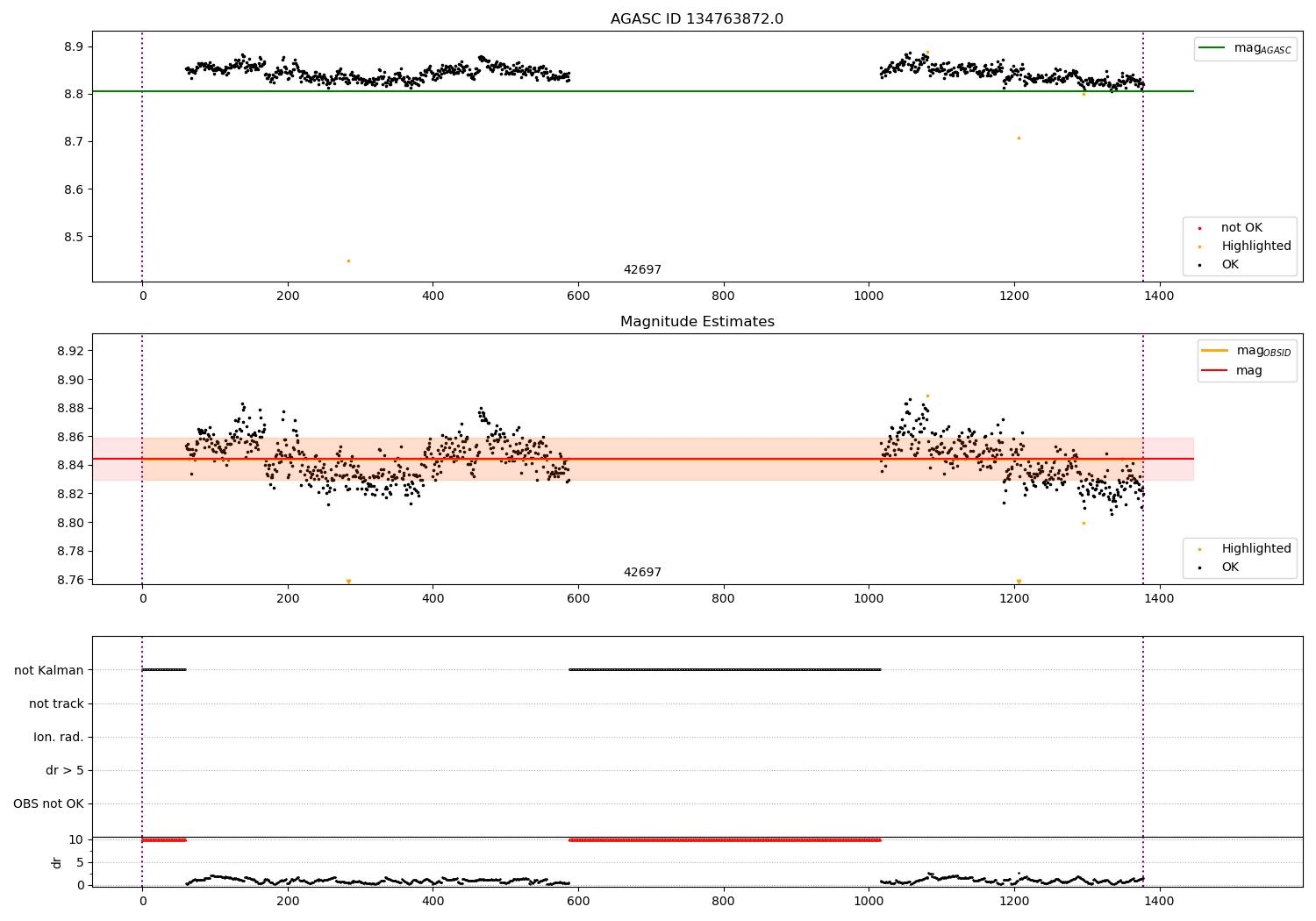Image resolution: width=1316 pixels, height=921 pixels.
Task: Click the rotated "dr" axis label
Action: tap(57, 862)
